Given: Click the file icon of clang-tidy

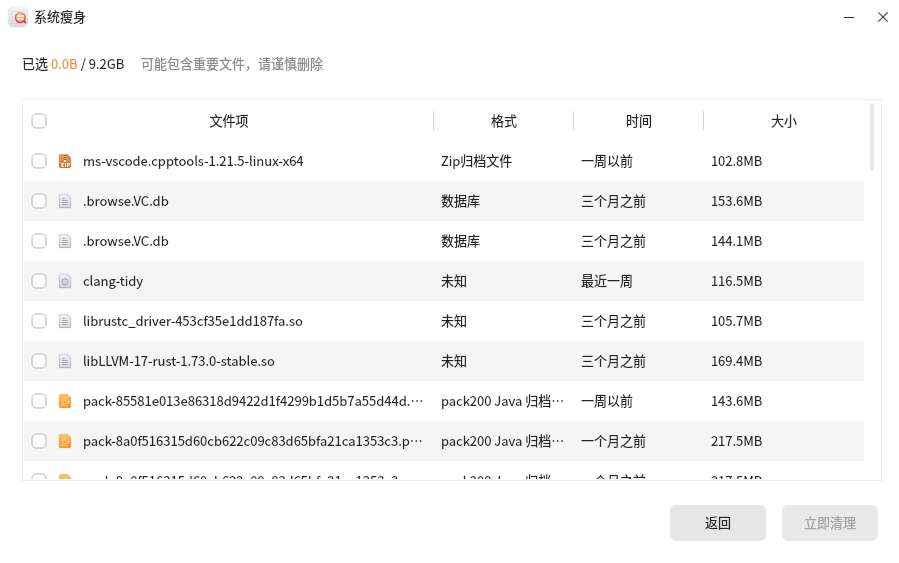Looking at the screenshot, I should [x=65, y=281].
